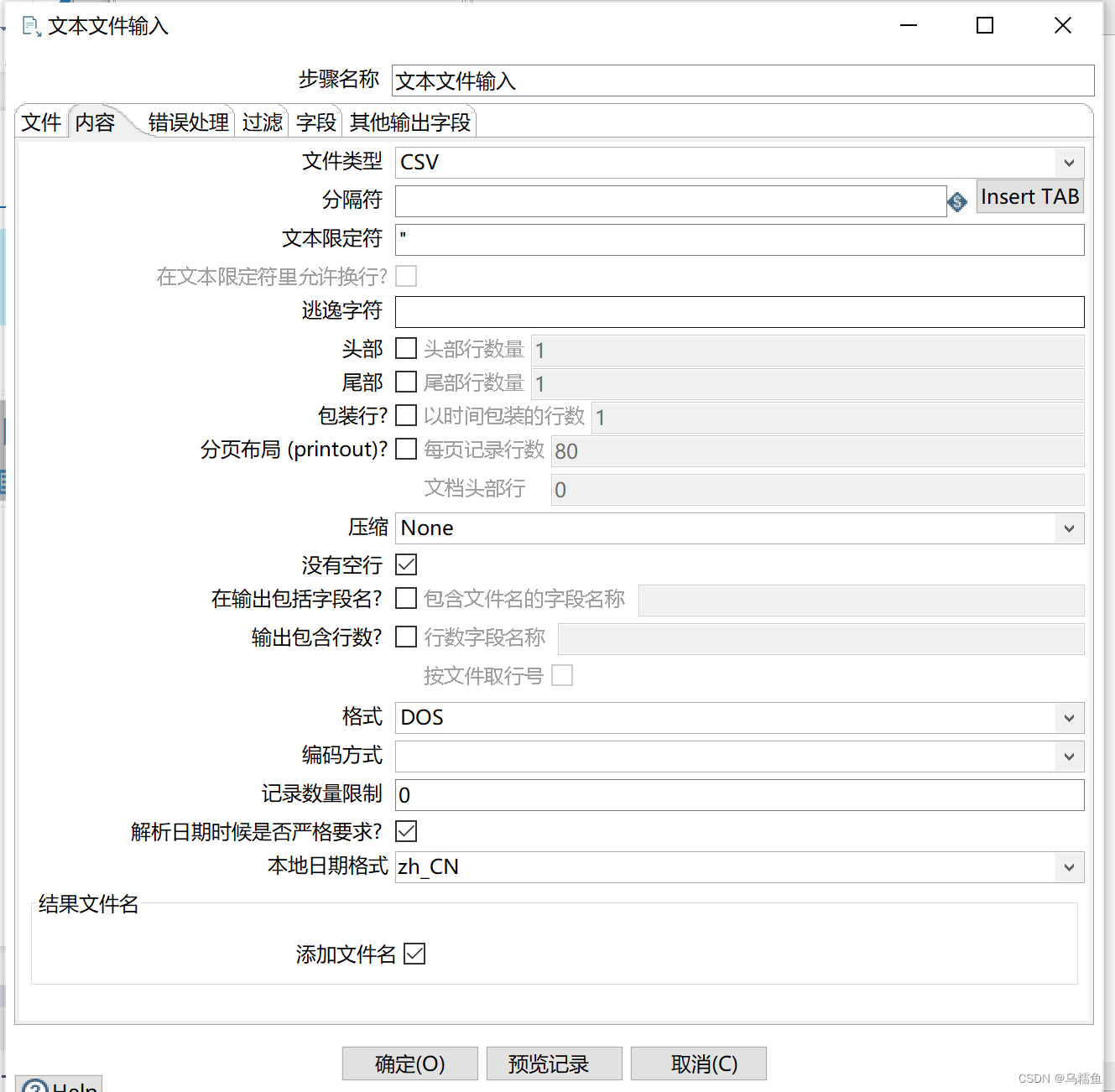Uncheck the 添加文件名 checkbox
This screenshot has height=1092, width=1115.
point(414,954)
